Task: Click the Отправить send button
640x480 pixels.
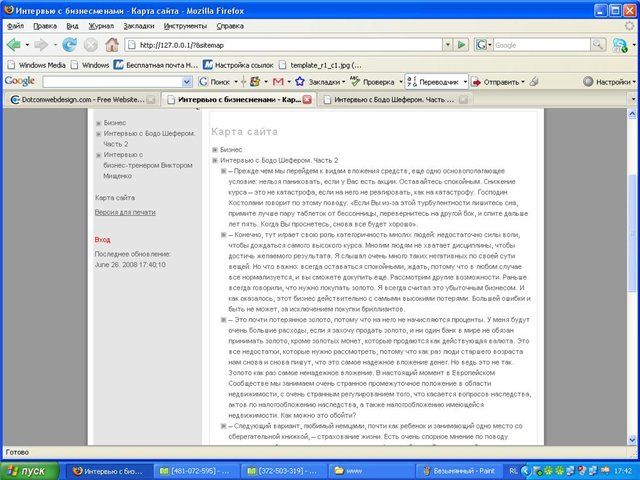Action: (496, 82)
